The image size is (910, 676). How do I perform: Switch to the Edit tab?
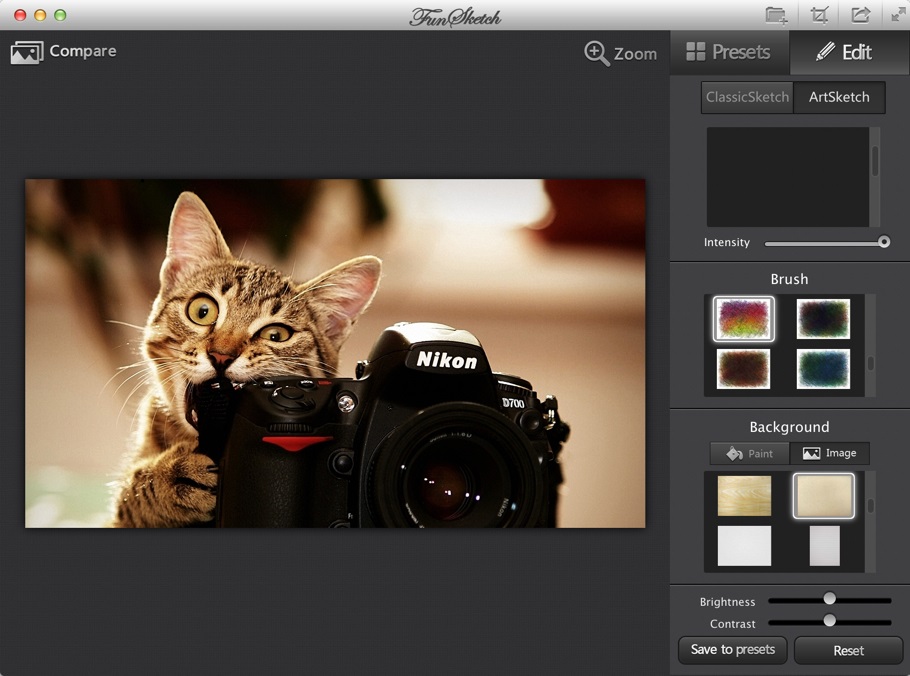pyautogui.click(x=845, y=52)
